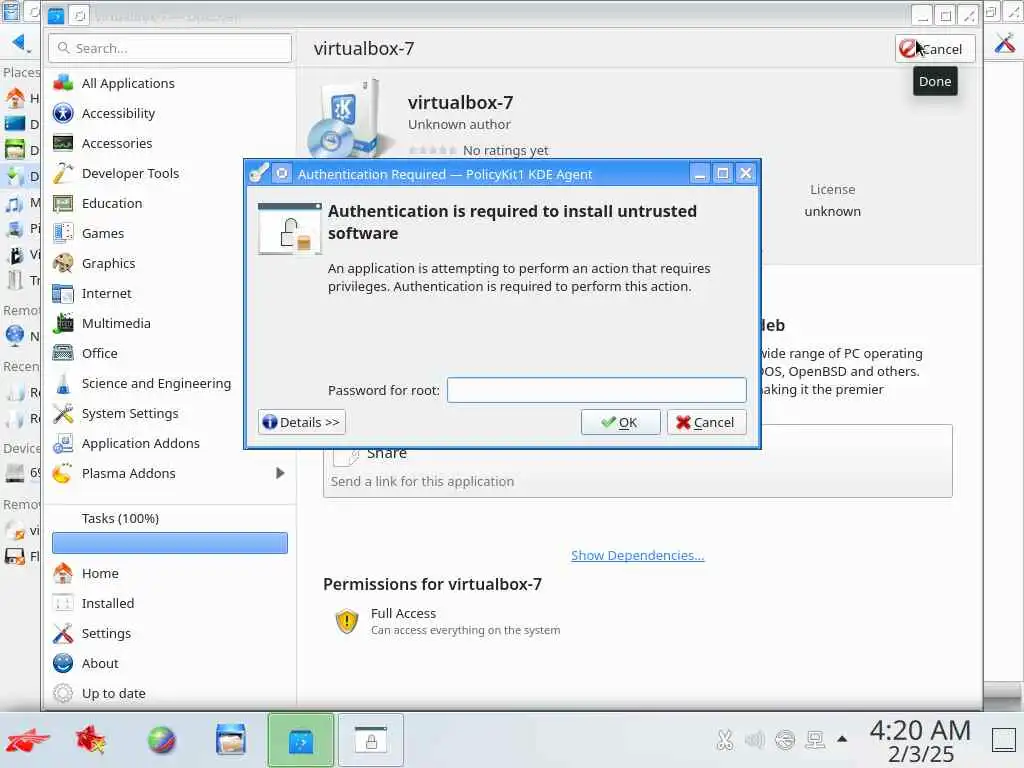Open file manager from taskbar

[x=231, y=741]
